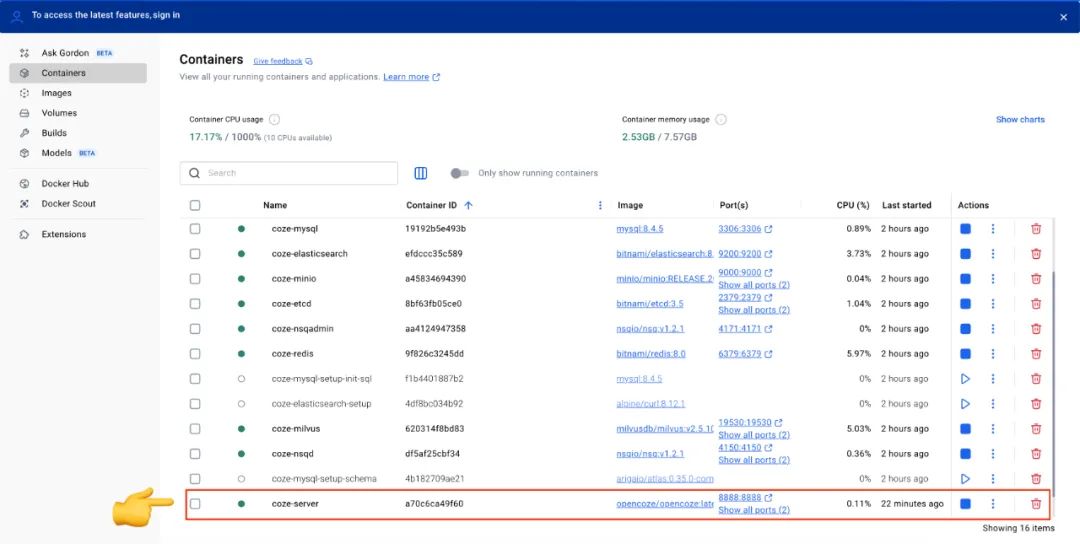This screenshot has height=544, width=1080.
Task: Stop the coze-mysql container
Action: pyautogui.click(x=965, y=229)
